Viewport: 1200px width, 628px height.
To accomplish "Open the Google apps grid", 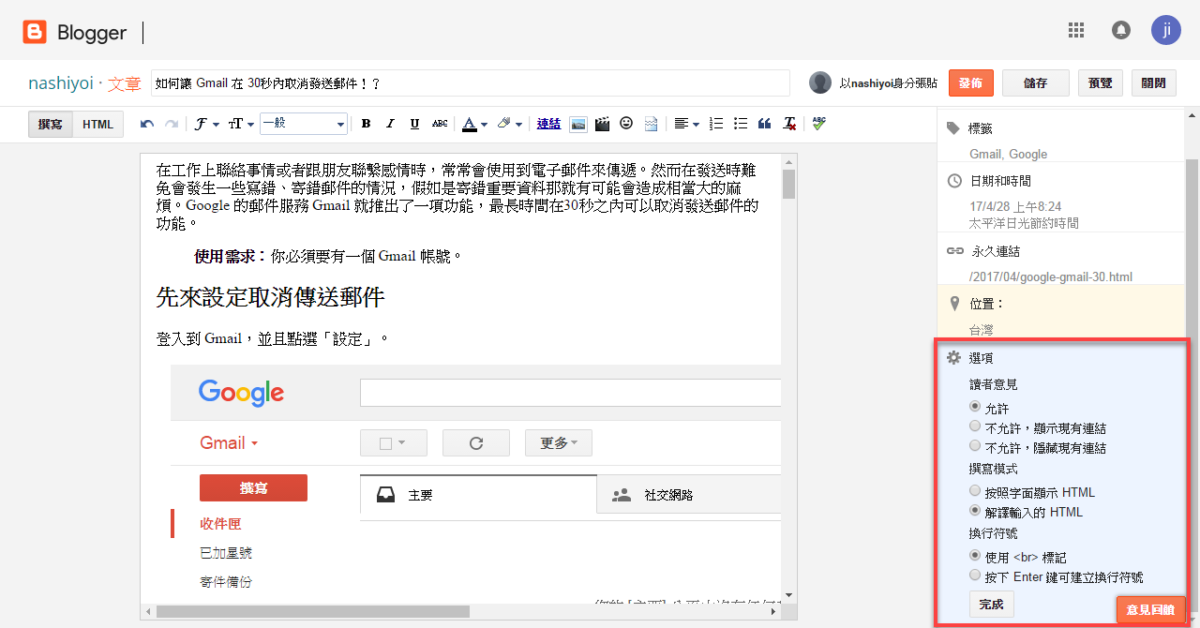I will 1076,30.
